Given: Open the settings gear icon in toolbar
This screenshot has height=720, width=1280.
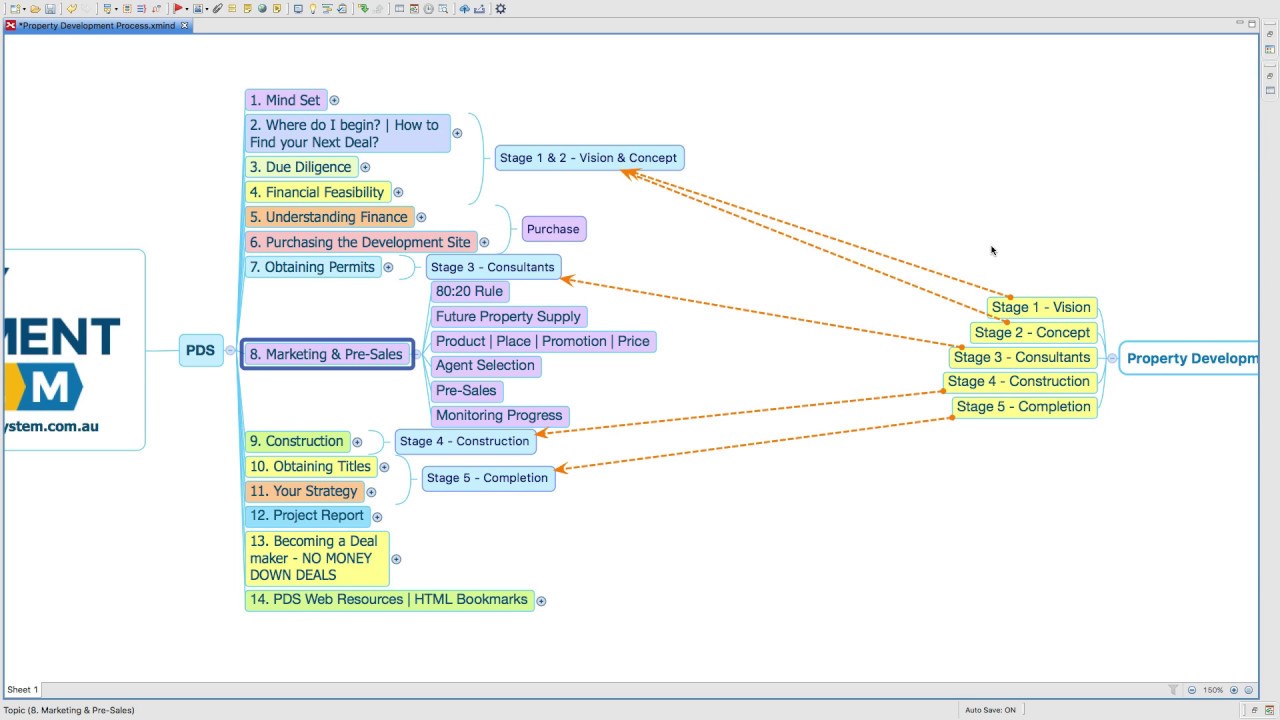Looking at the screenshot, I should tap(500, 8).
